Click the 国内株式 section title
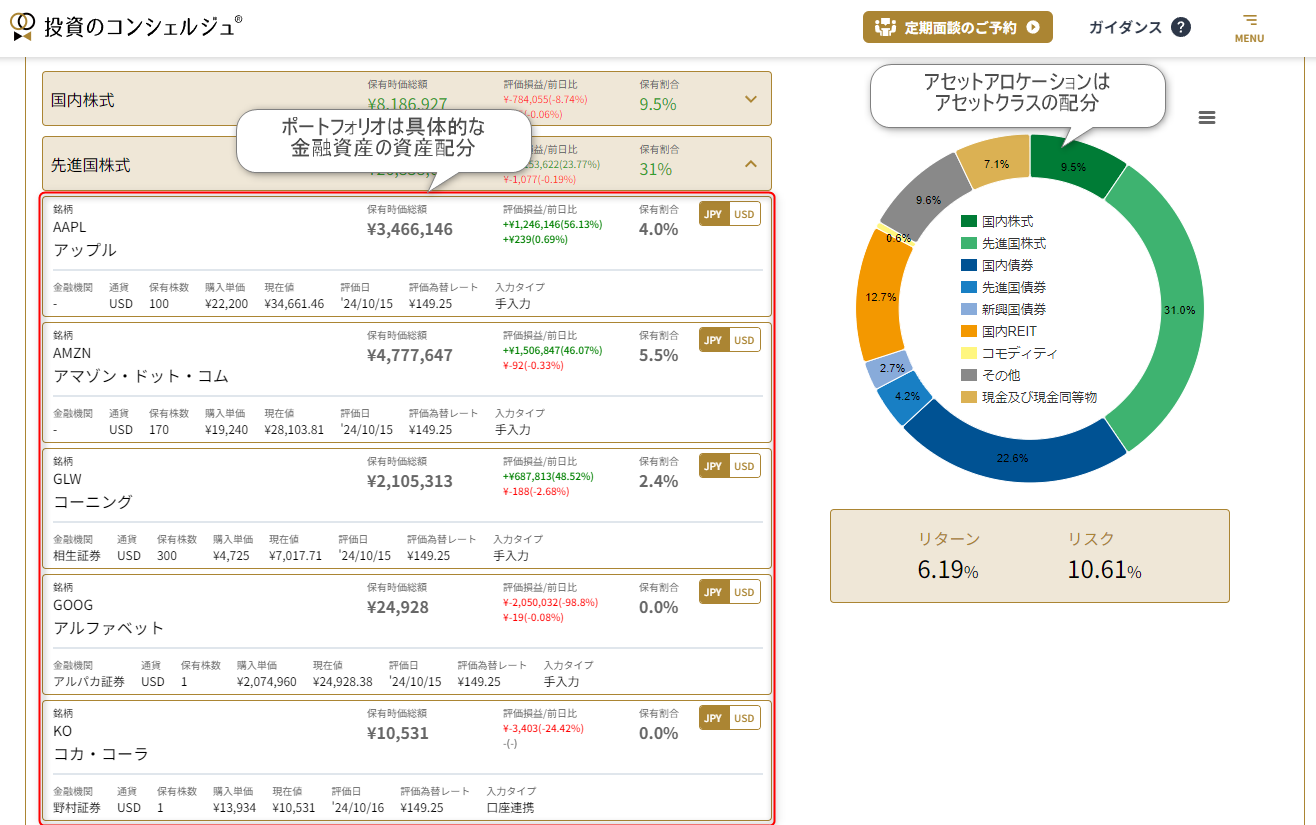1316x825 pixels. point(83,100)
